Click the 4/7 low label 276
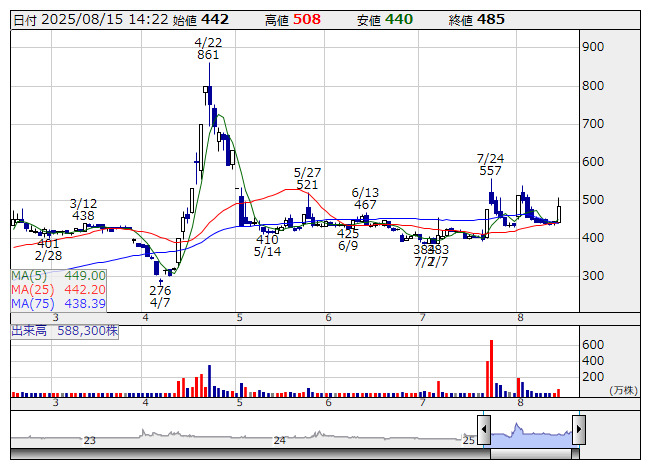The width and height of the screenshot is (653, 470). click(160, 291)
